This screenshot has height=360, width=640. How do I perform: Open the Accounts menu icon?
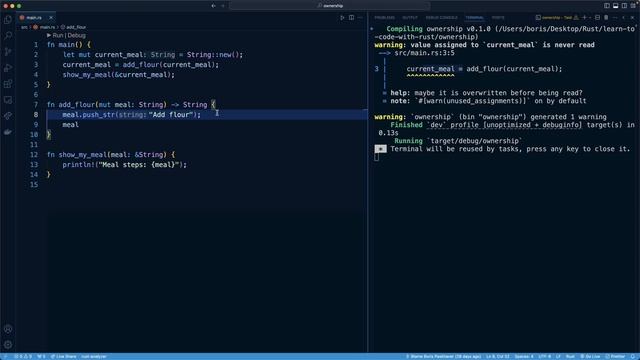[8, 329]
